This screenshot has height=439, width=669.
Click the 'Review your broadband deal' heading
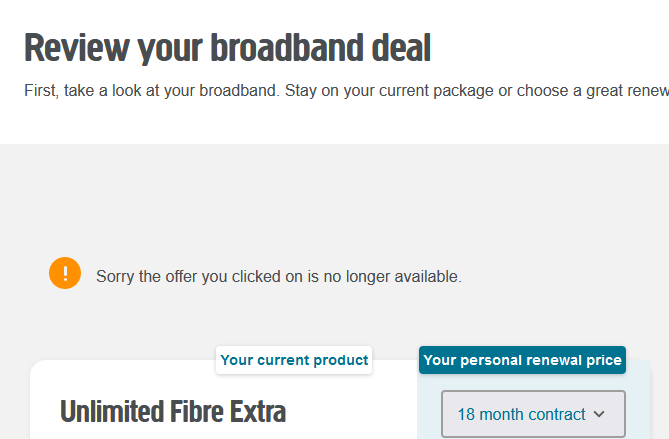click(227, 48)
